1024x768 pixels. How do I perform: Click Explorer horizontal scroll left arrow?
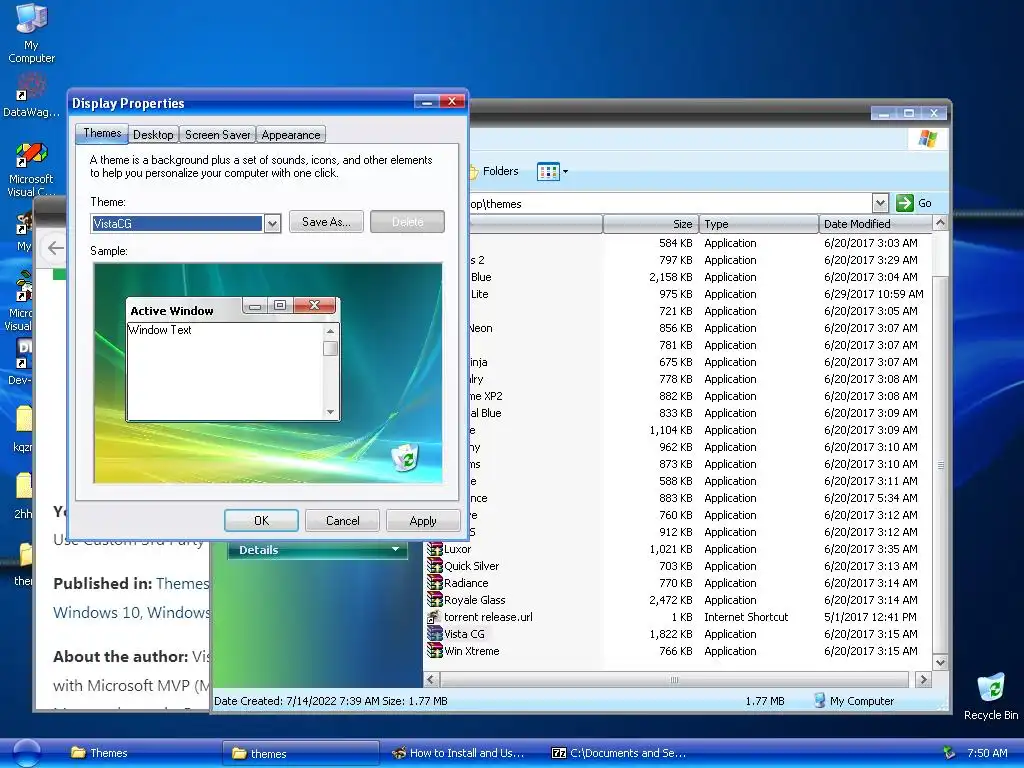[x=431, y=680]
